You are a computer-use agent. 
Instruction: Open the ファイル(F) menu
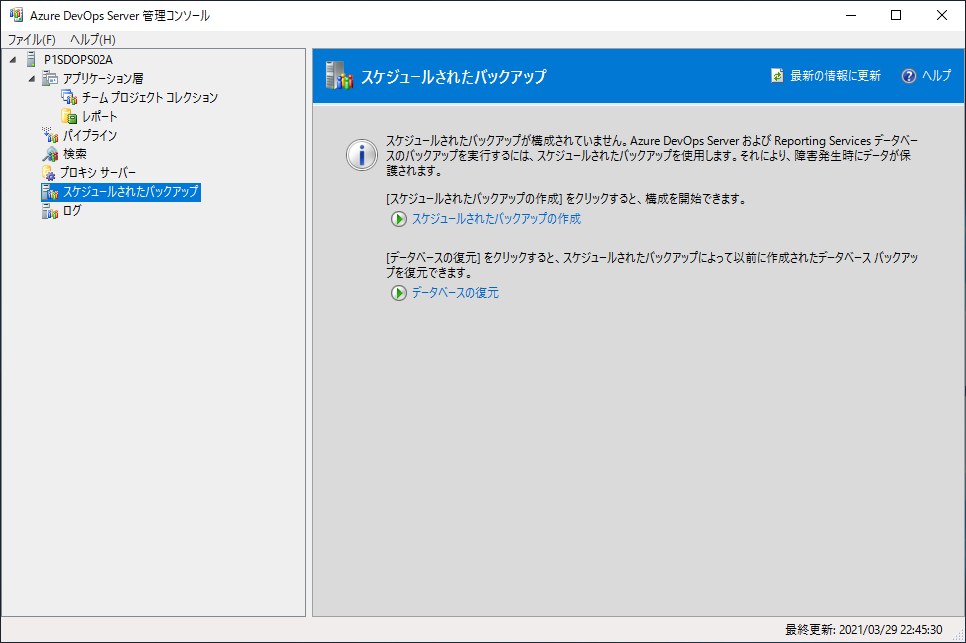(32, 39)
